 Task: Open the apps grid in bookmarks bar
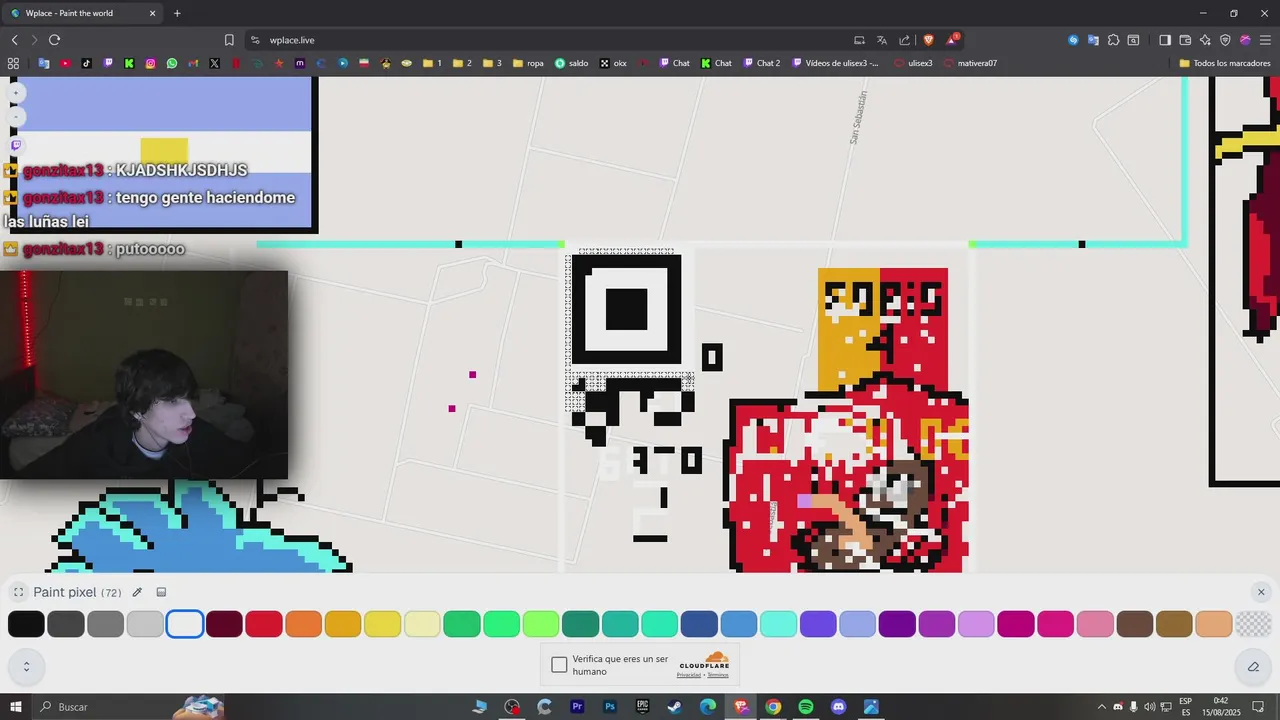[x=13, y=63]
